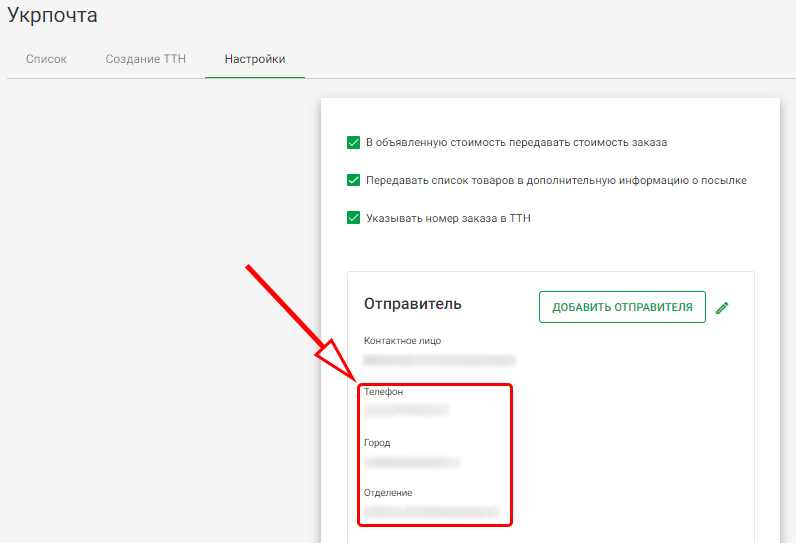The height and width of the screenshot is (543, 796).
Task: Click the blurred contact person value
Action: point(440,360)
